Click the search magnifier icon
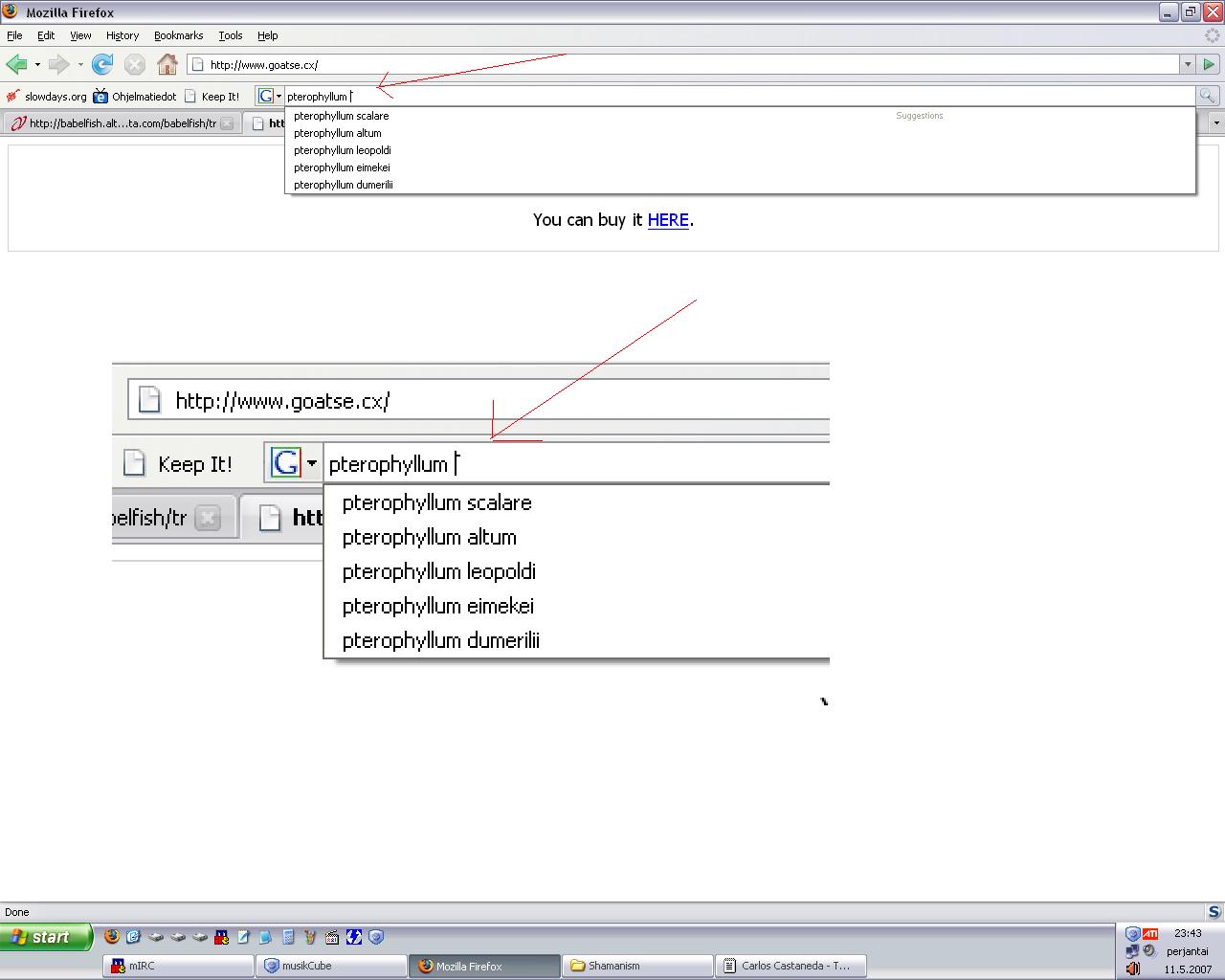 1207,96
